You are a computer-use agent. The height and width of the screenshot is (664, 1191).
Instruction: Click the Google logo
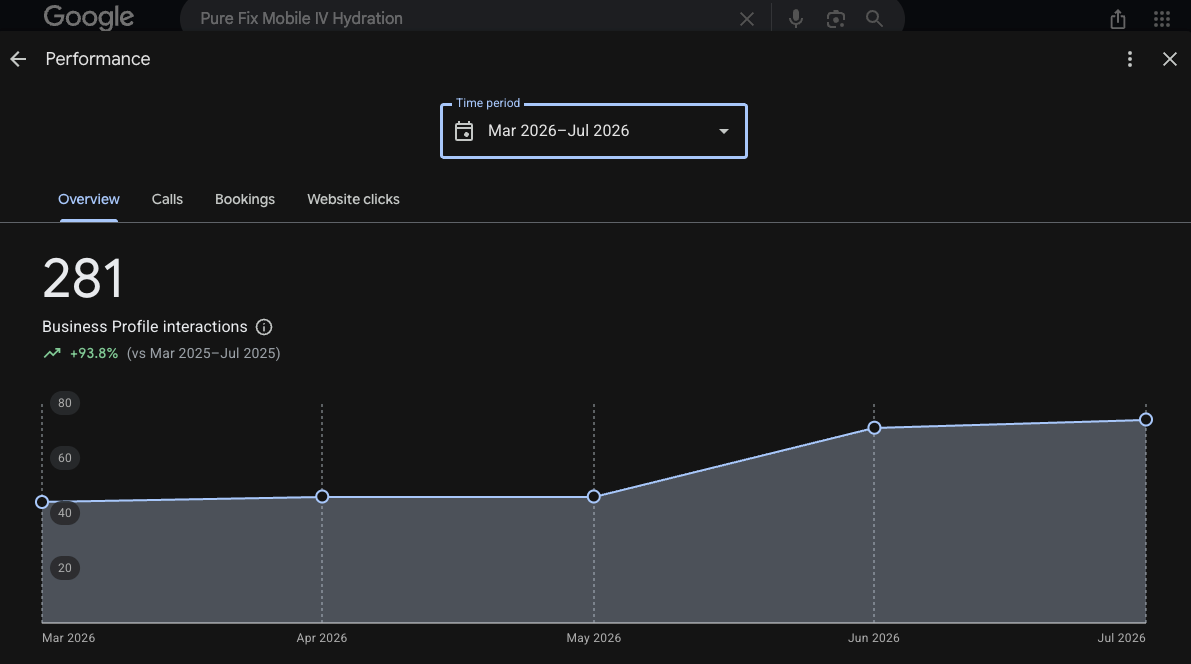(88, 17)
